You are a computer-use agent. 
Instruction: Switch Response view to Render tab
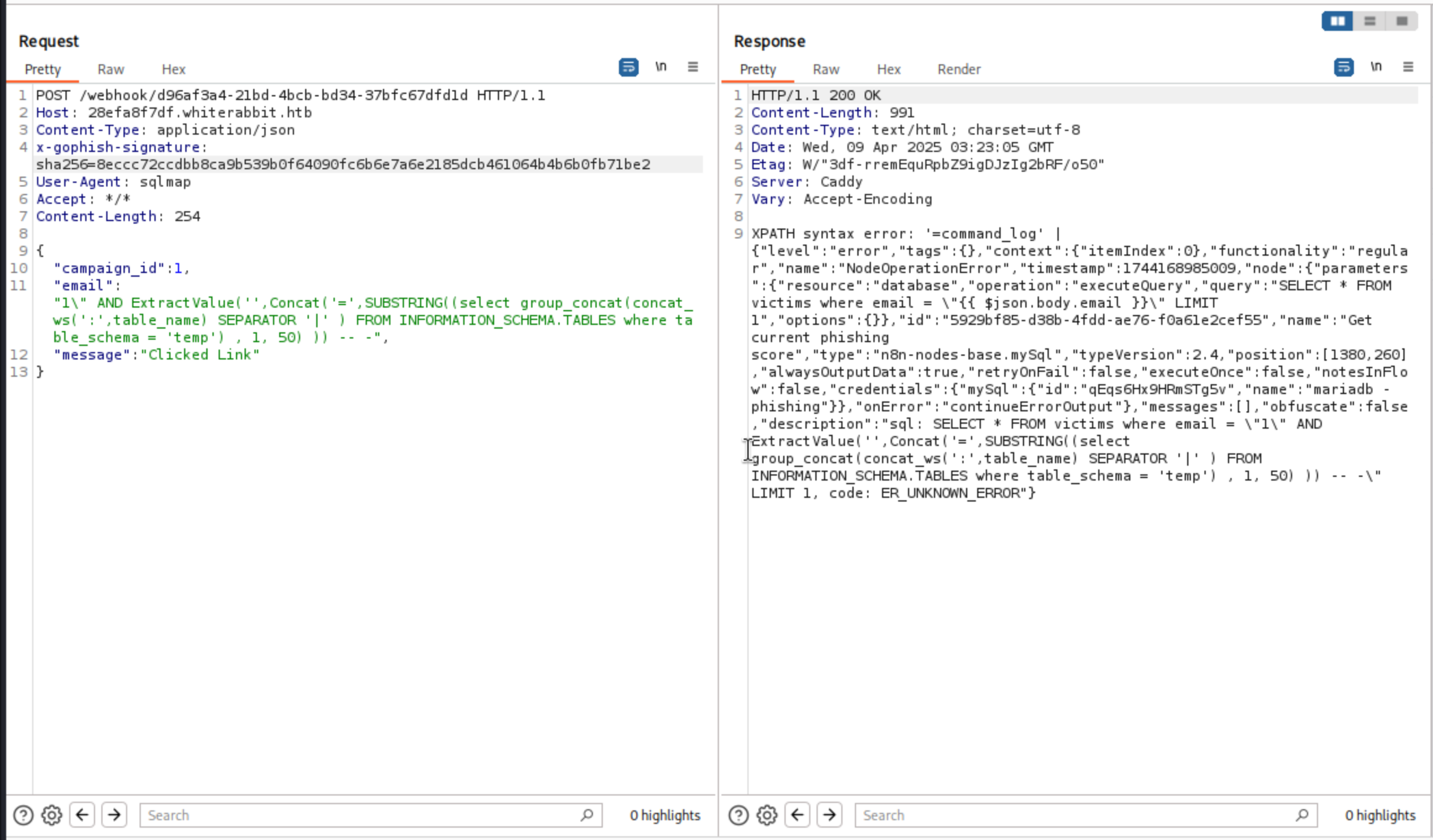[959, 69]
